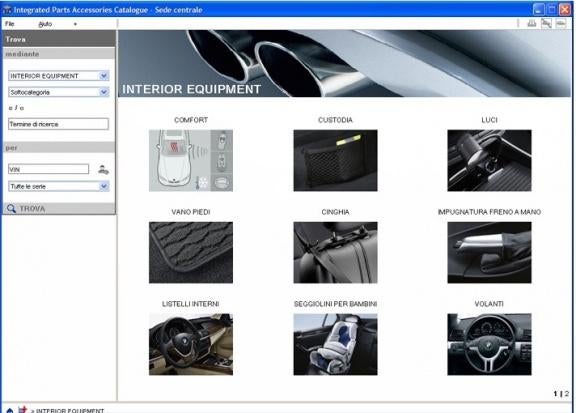The height and width of the screenshot is (413, 576).
Task: Open the SEGGIOLINI PER BAMBINI thumbnail
Action: 335,344
